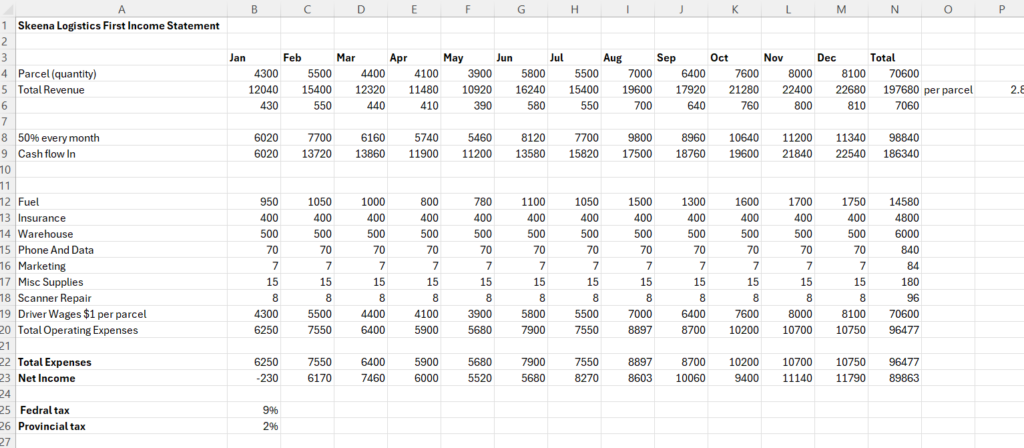Select the January Net Income cell showing -230
Viewport: 1024px width, 448px height.
point(253,379)
